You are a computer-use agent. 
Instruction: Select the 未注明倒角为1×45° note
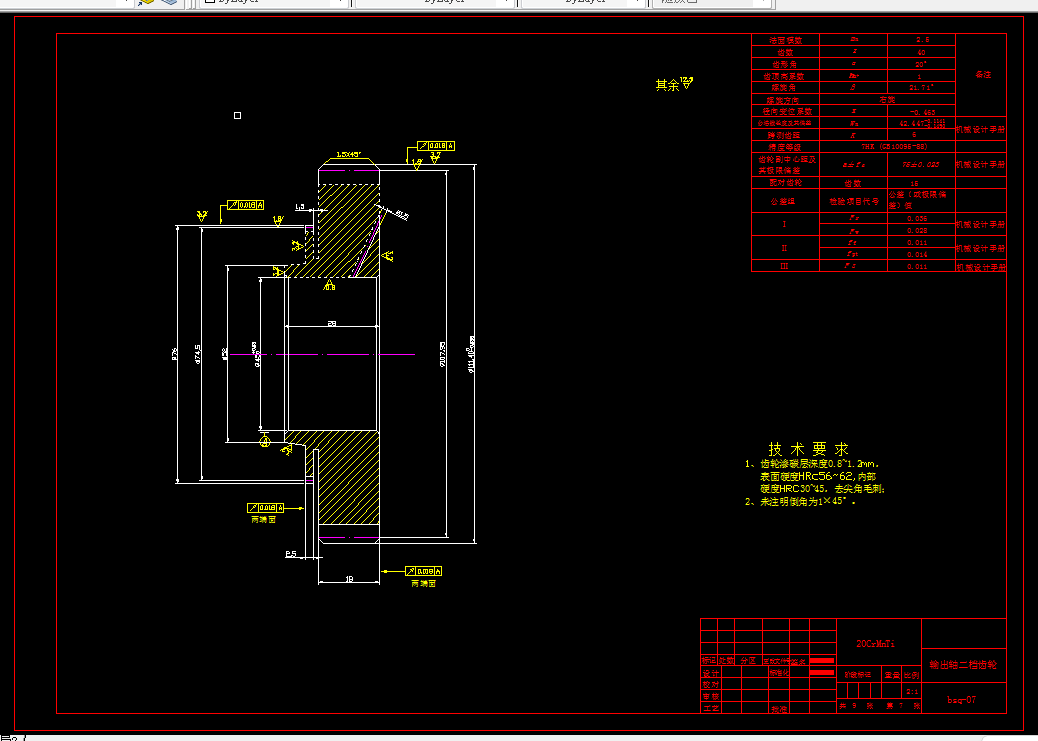(x=808, y=502)
